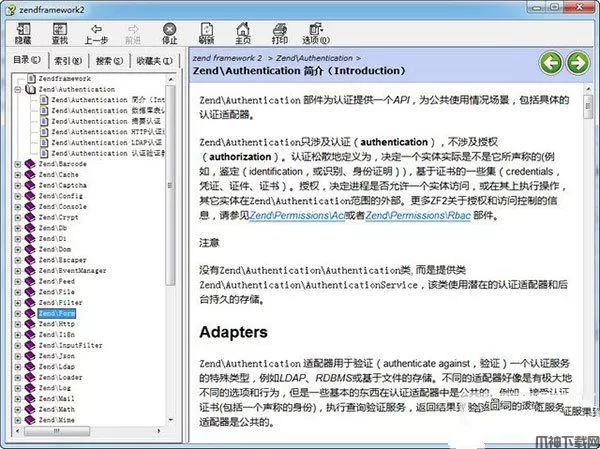600x449 pixels.
Task: Open the Zend\Permissions\Acl link
Action: [x=297, y=216]
